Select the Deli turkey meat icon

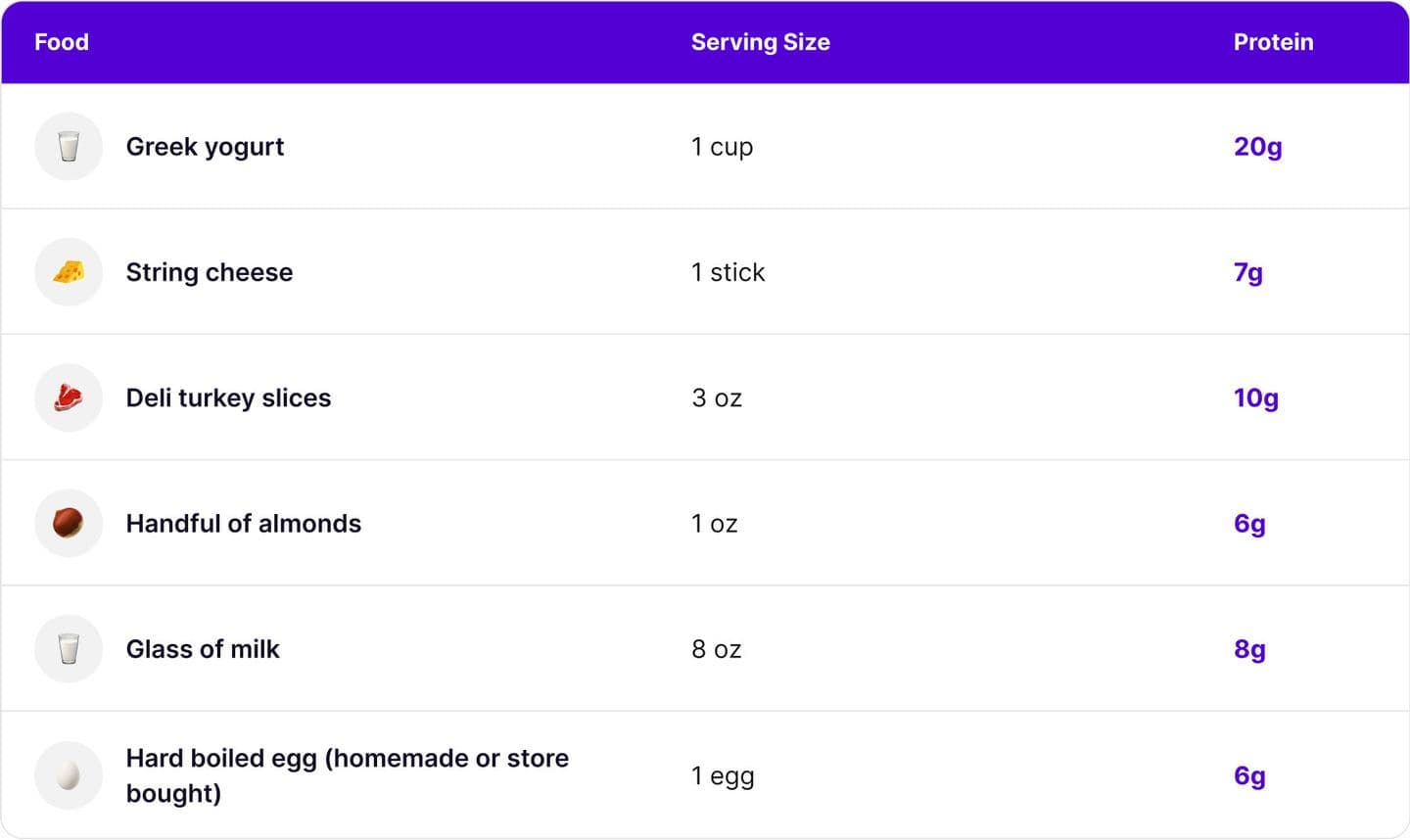[x=69, y=397]
